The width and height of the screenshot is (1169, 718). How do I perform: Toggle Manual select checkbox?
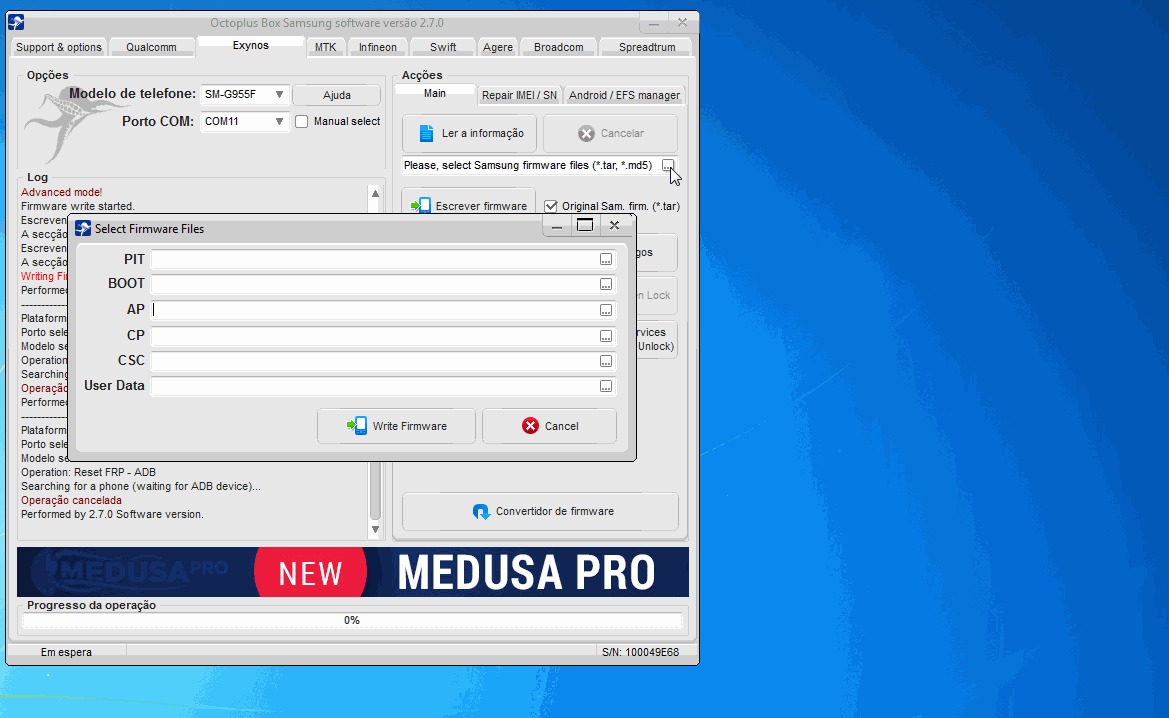(302, 122)
